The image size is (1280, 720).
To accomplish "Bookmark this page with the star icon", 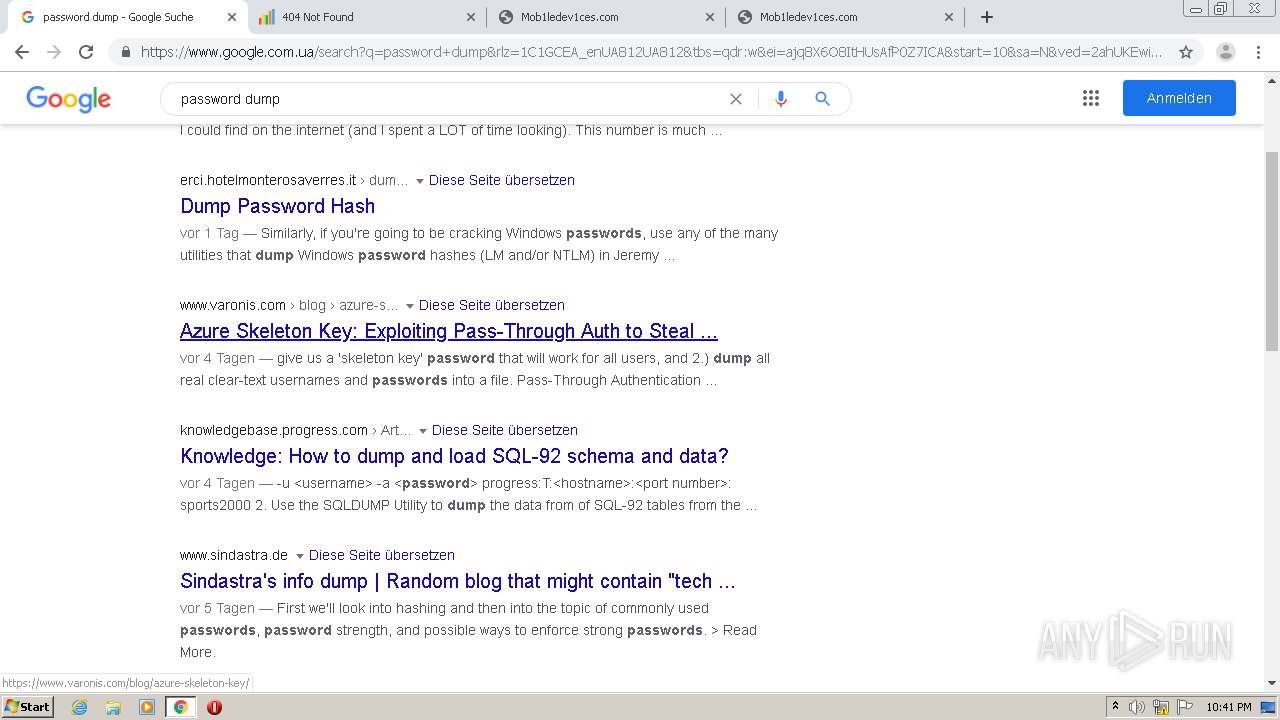I will pos(1186,52).
